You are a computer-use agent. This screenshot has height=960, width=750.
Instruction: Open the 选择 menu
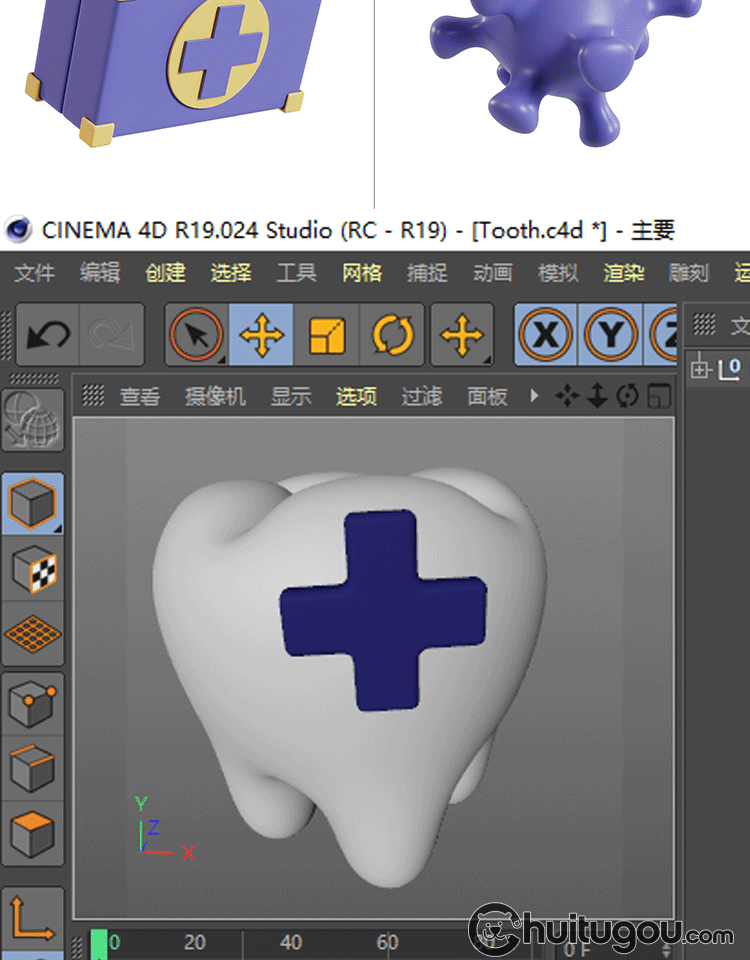click(231, 272)
